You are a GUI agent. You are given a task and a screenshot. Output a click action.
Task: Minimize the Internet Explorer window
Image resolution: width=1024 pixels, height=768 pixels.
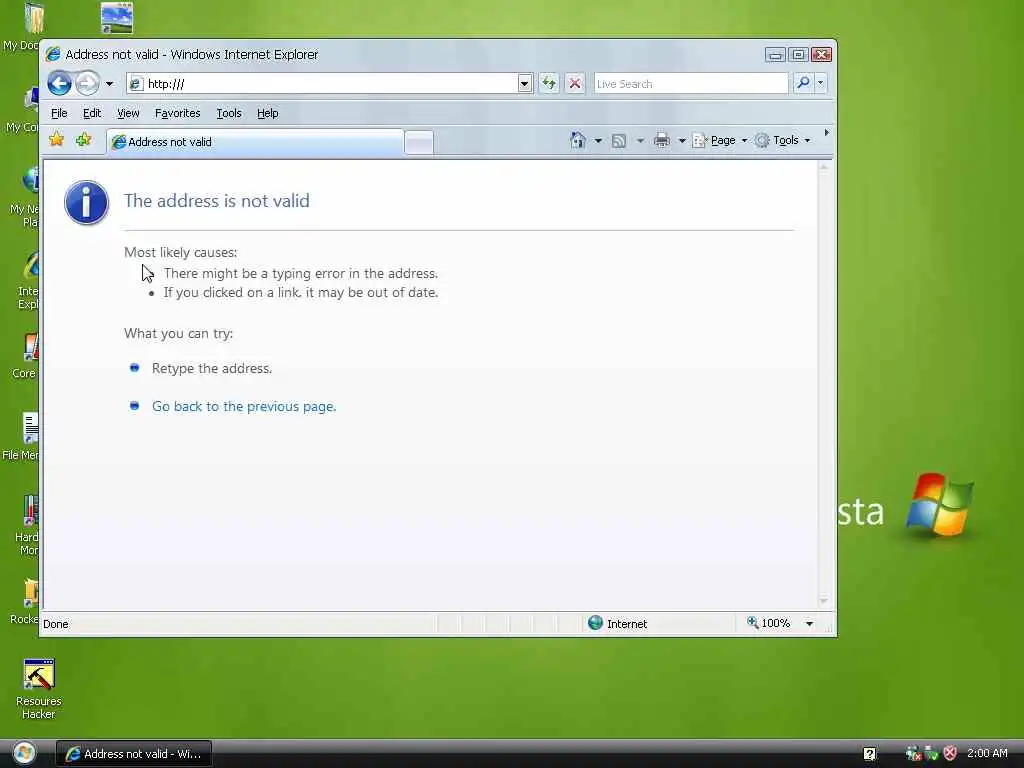pyautogui.click(x=775, y=54)
